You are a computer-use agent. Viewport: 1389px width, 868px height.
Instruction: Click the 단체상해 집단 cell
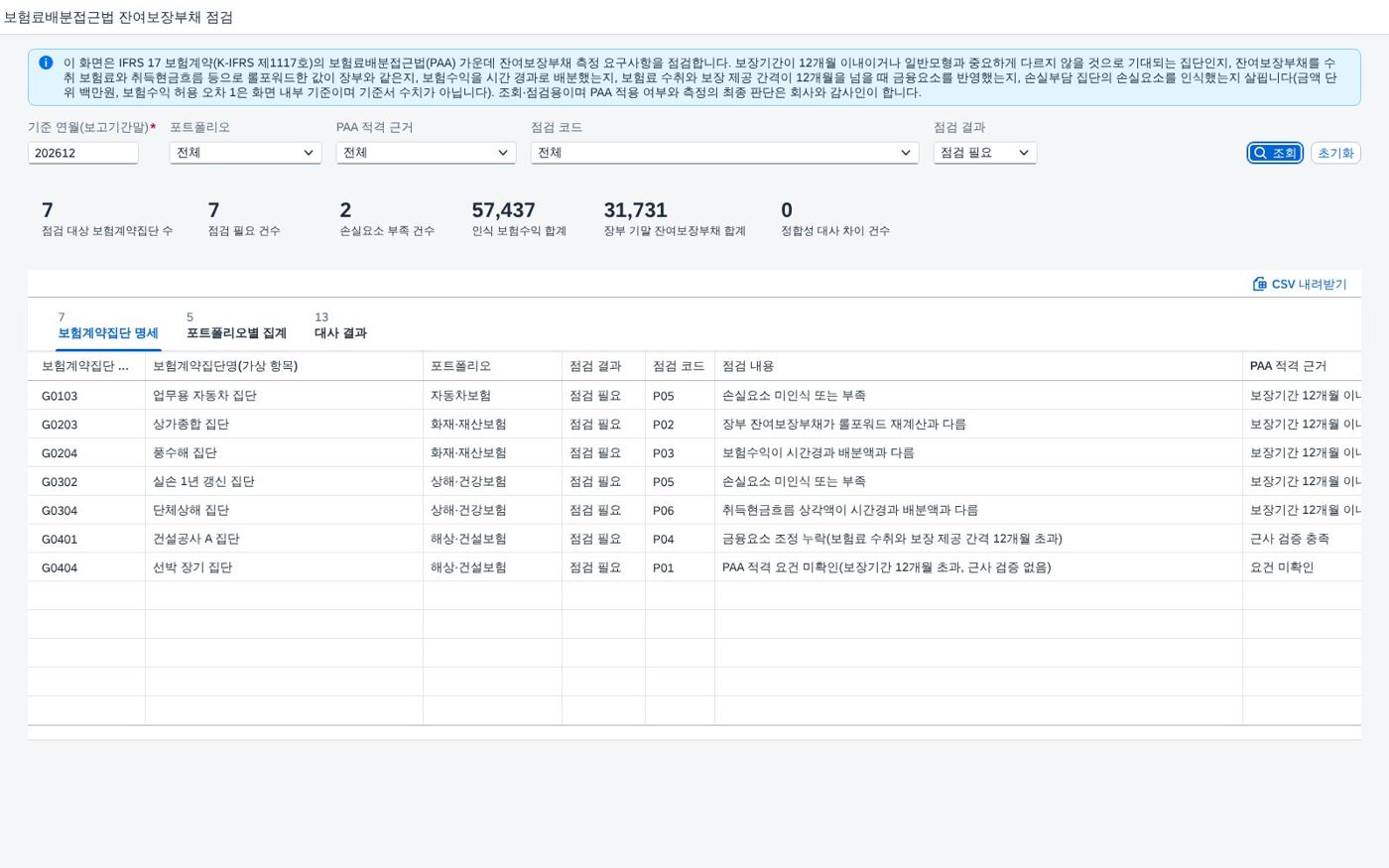pyautogui.click(x=284, y=511)
